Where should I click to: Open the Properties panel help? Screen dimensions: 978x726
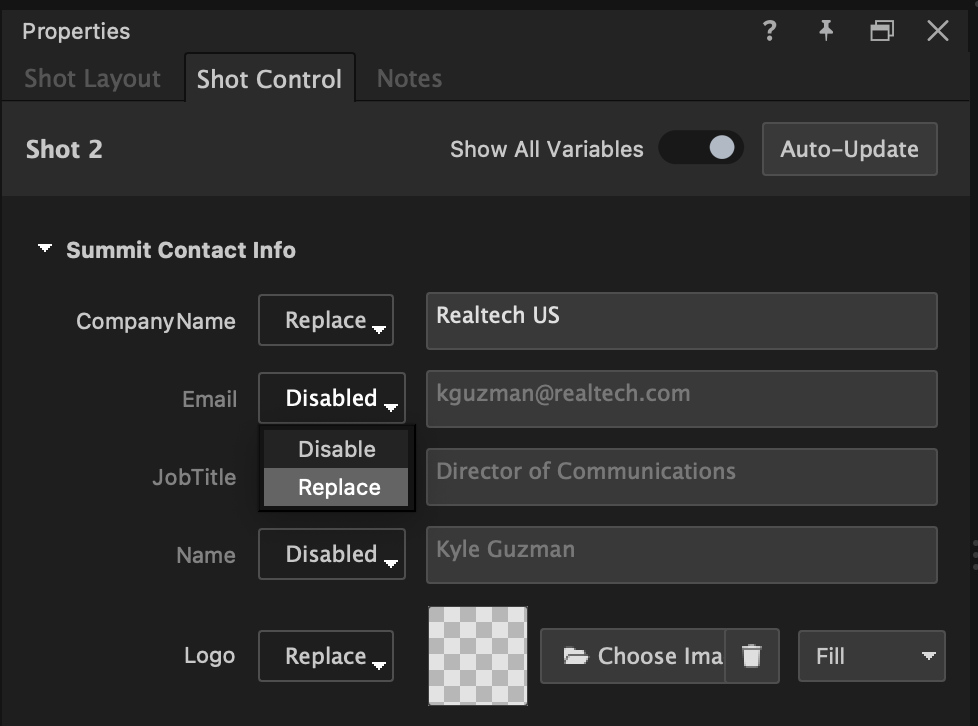[x=768, y=31]
